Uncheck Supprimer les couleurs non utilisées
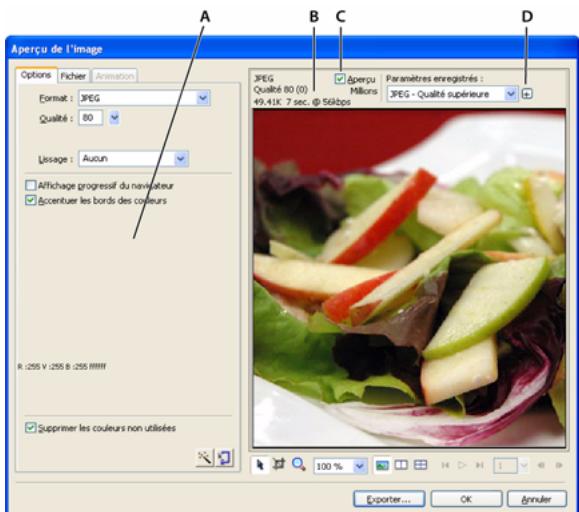This screenshot has width=579, height=512. [x=31, y=428]
